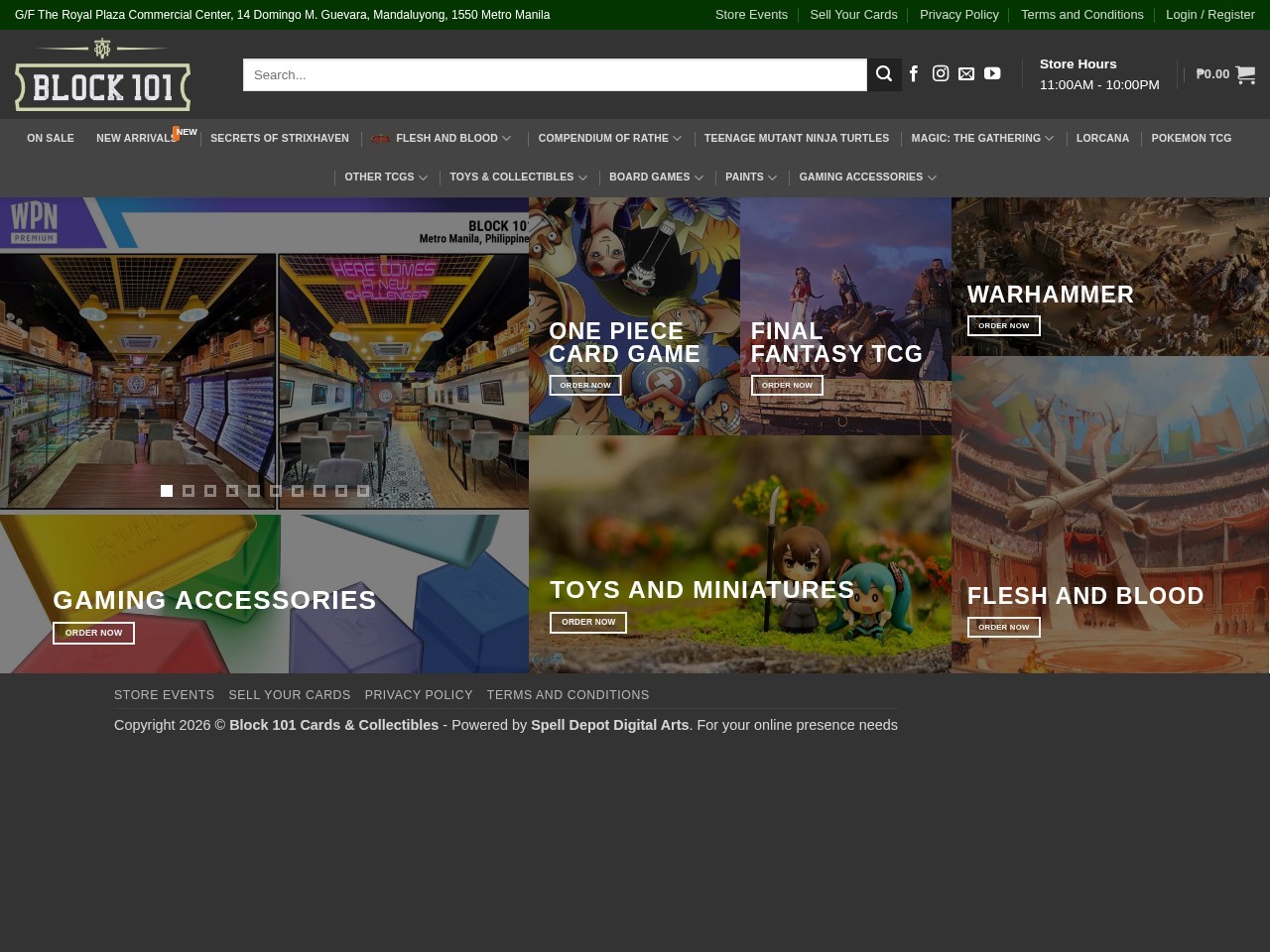Select the first slider dot indicator

[x=167, y=491]
